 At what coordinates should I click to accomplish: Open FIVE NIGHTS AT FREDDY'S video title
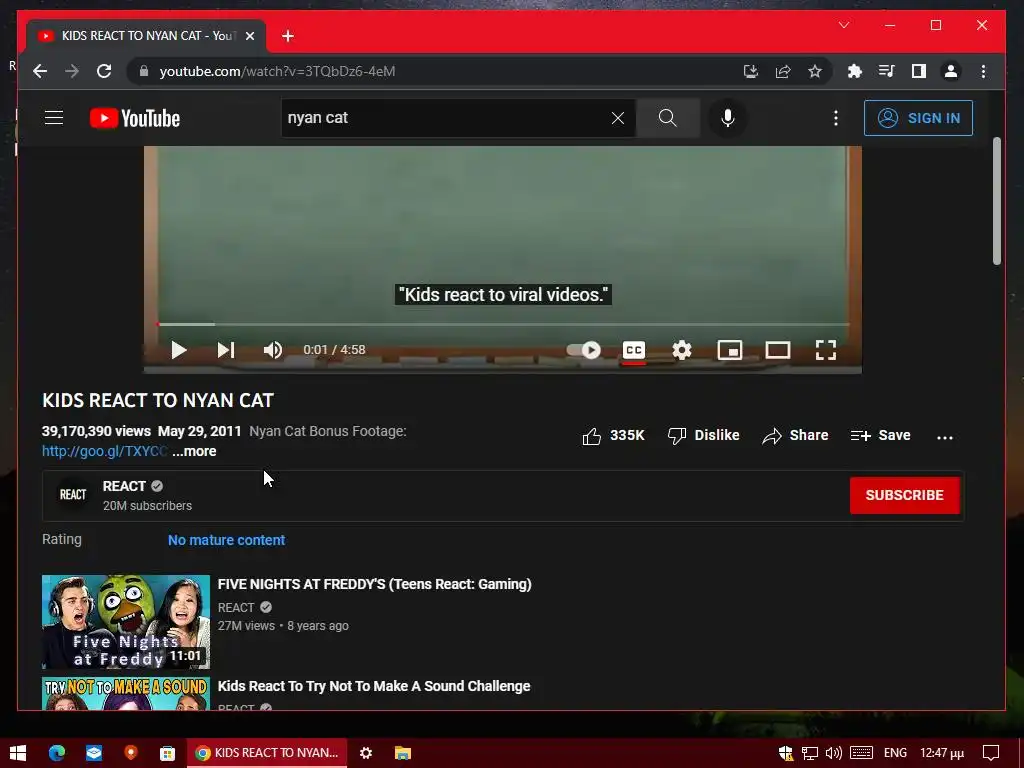[374, 584]
